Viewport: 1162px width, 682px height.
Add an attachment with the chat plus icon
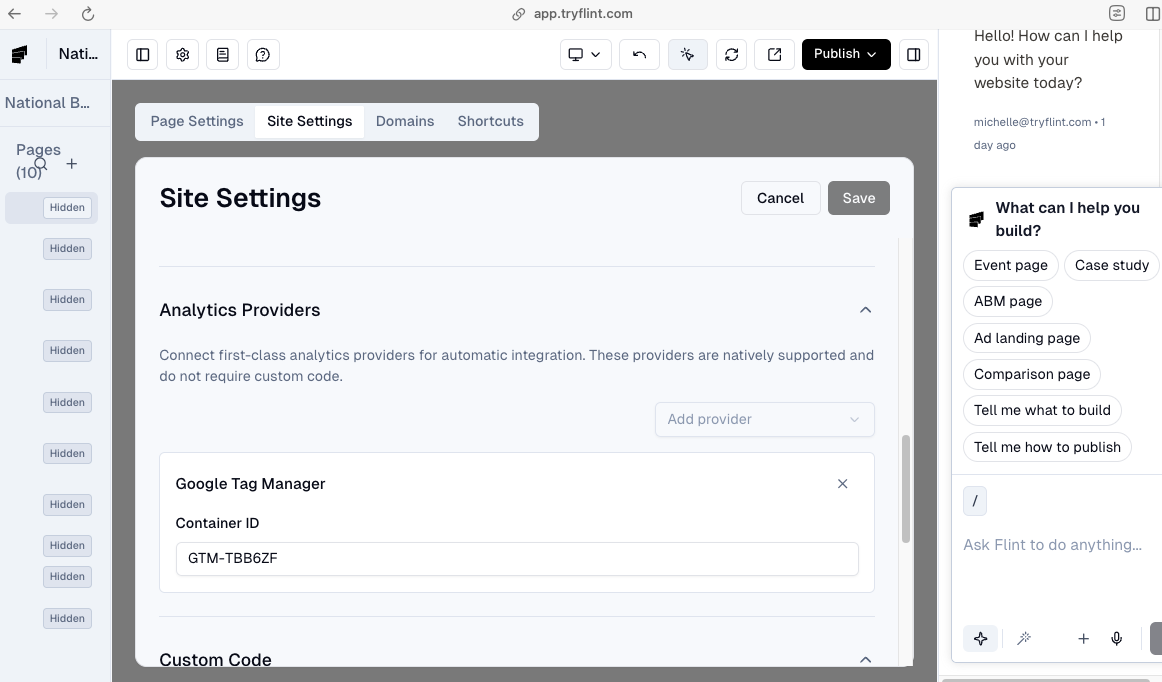click(x=1083, y=638)
